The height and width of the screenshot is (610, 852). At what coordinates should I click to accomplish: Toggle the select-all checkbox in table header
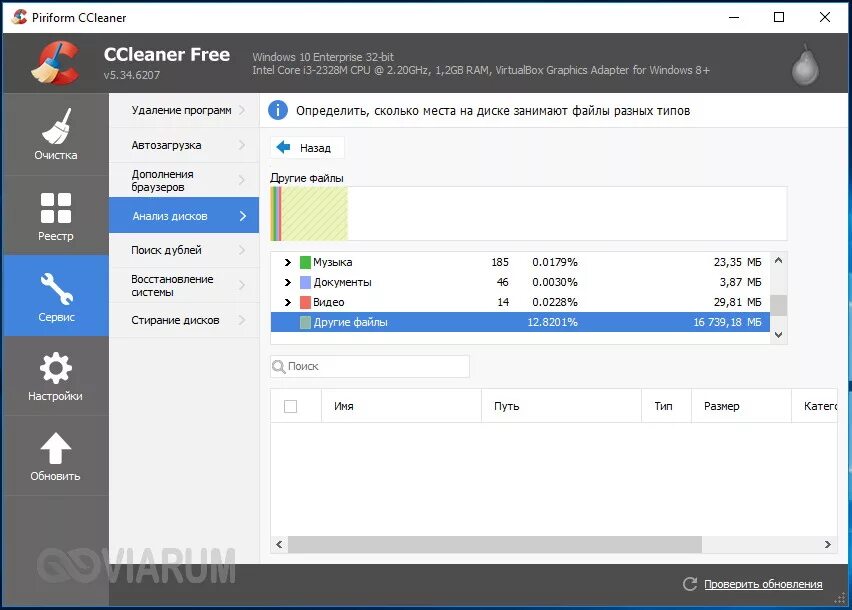tap(291, 406)
